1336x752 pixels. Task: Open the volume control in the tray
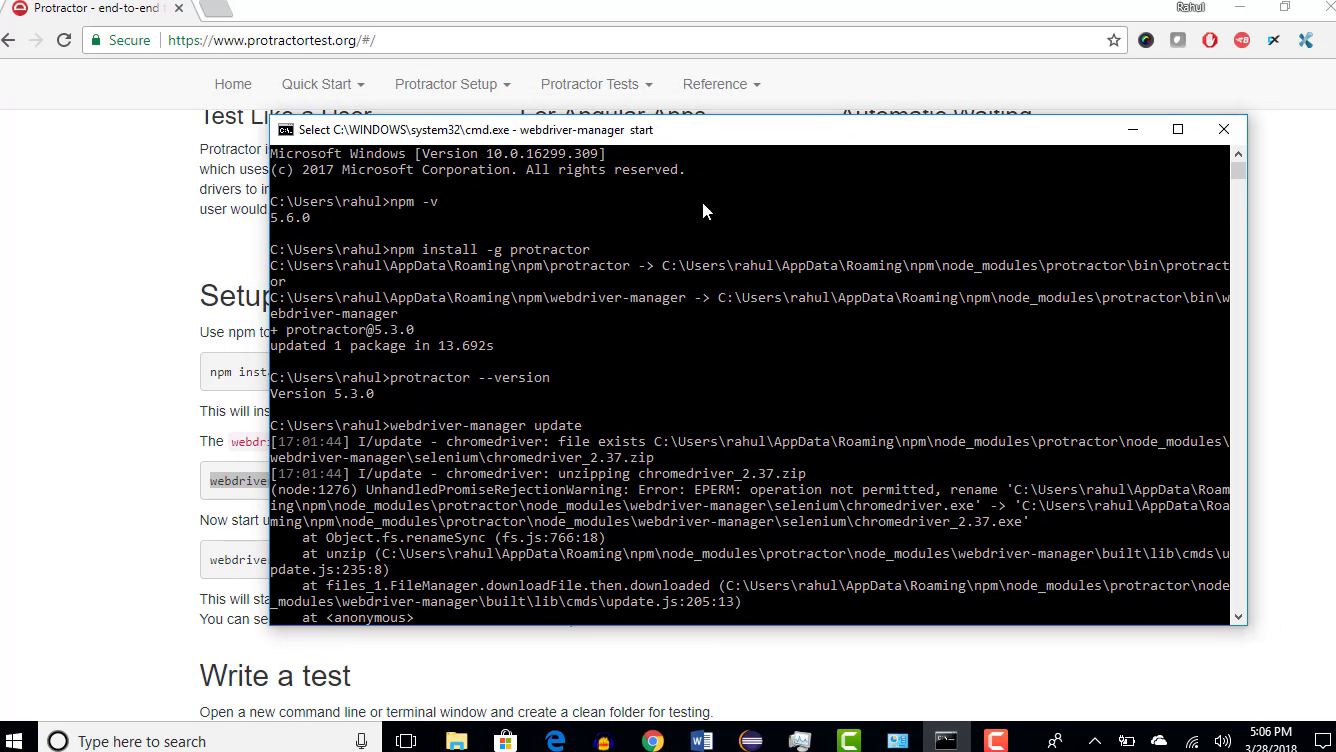click(1222, 741)
